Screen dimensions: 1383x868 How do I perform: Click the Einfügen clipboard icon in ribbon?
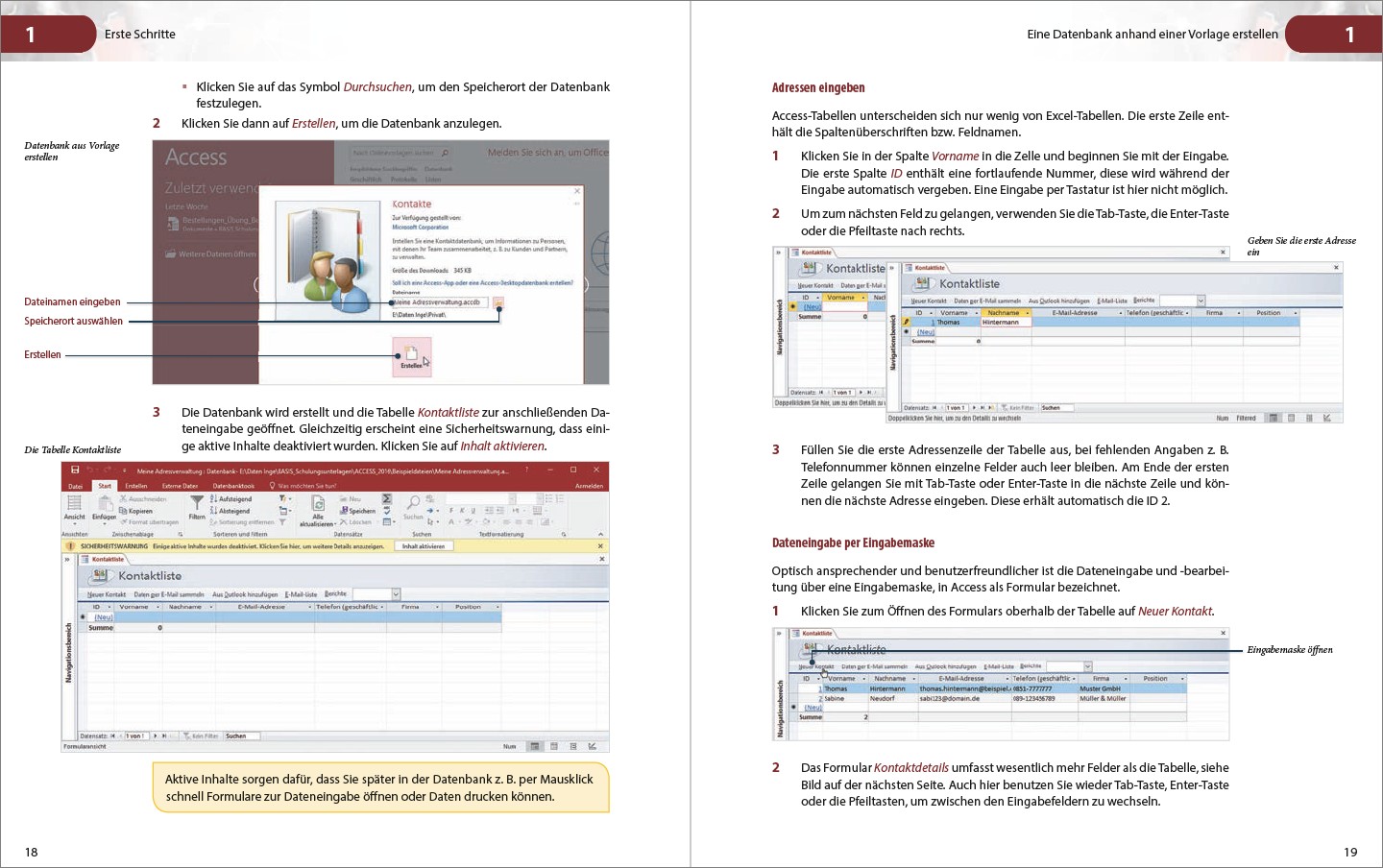[x=104, y=503]
